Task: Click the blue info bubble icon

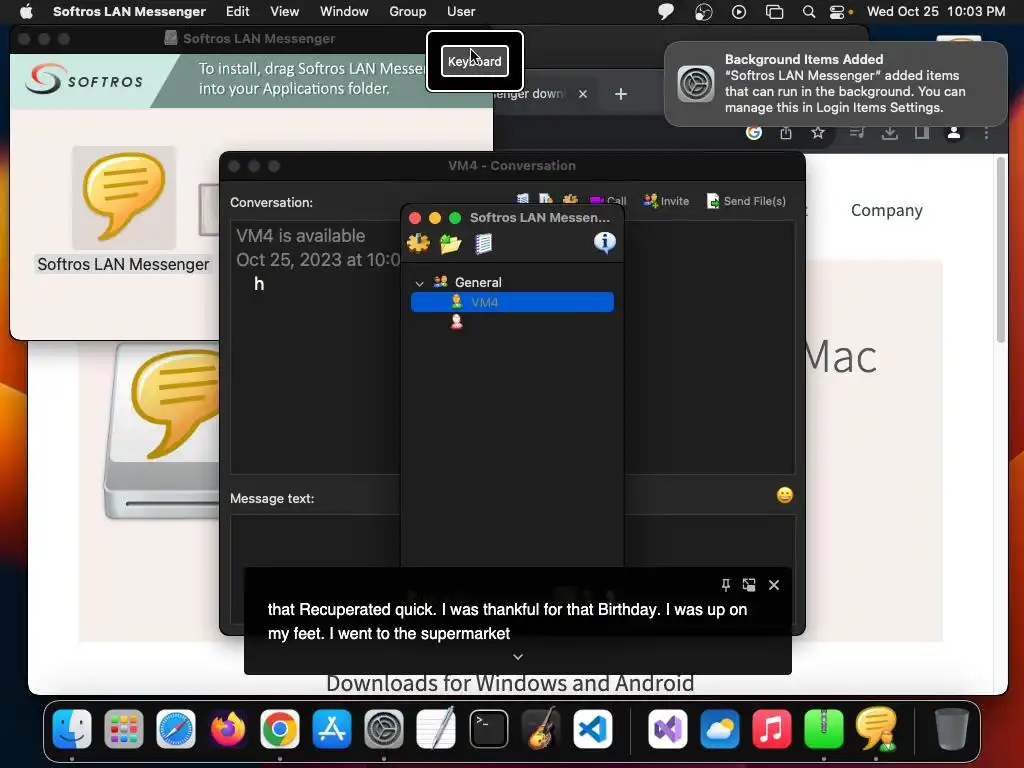Action: (x=605, y=242)
